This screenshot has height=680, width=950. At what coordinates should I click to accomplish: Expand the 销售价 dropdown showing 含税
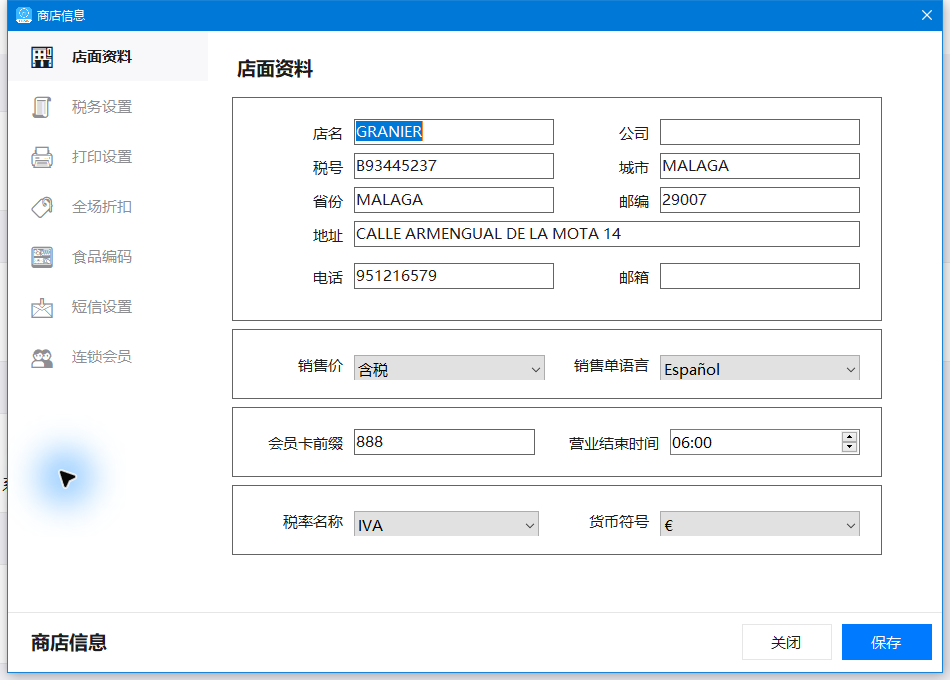[449, 368]
